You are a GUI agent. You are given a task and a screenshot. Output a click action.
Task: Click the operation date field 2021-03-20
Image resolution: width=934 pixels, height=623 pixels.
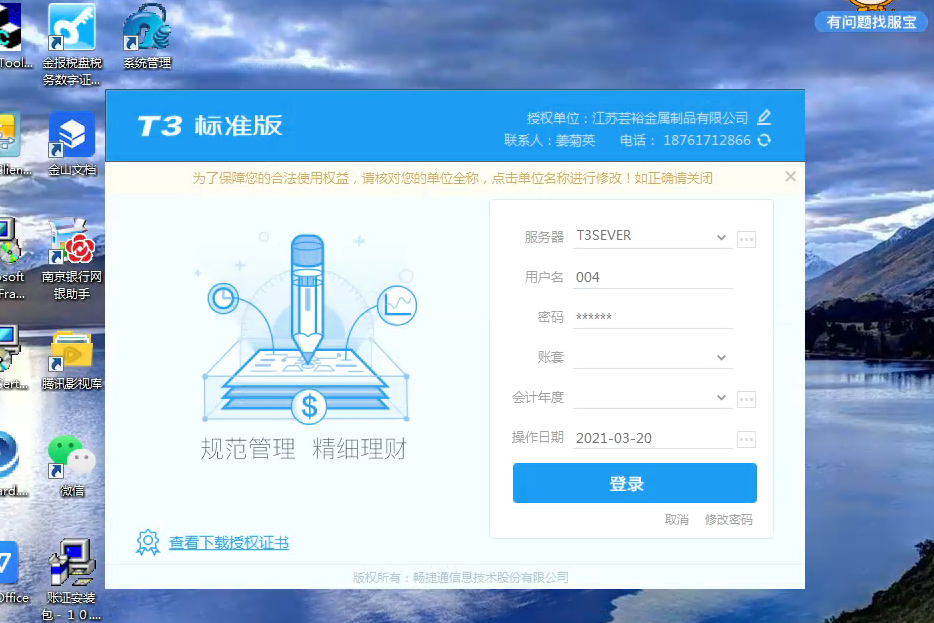[x=653, y=438]
